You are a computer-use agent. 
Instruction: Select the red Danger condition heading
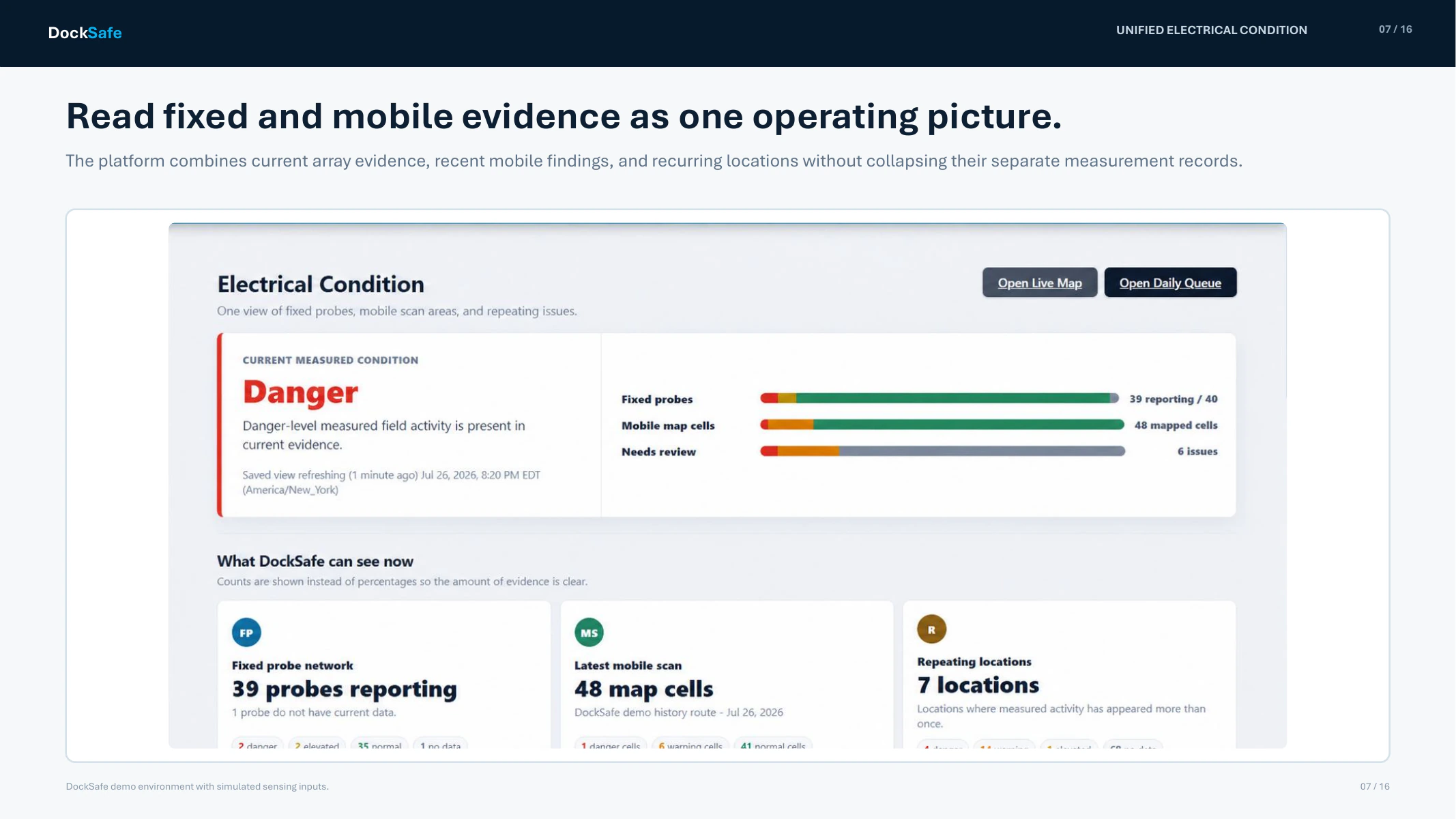[300, 392]
